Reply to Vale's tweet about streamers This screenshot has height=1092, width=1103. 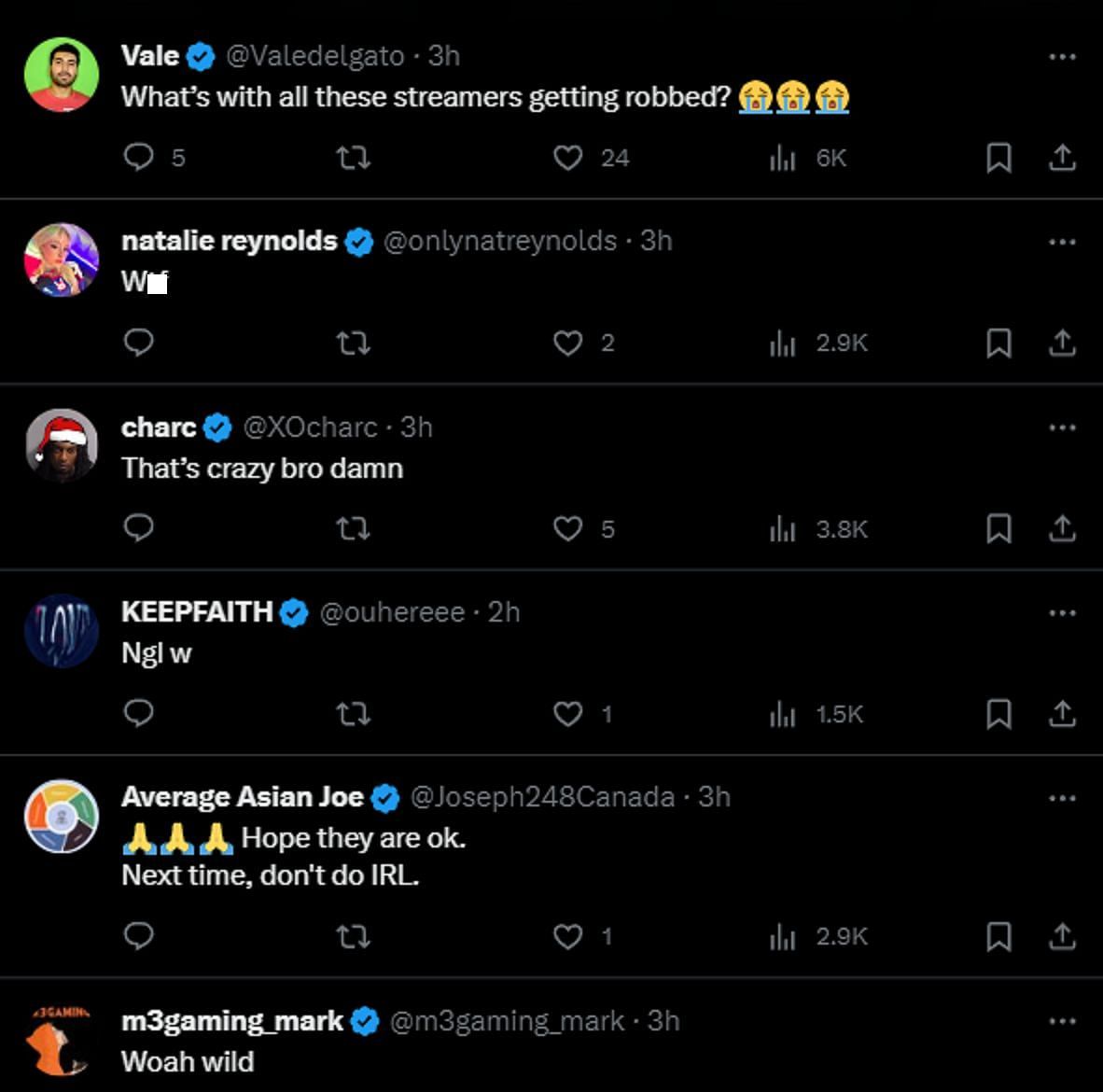[139, 157]
